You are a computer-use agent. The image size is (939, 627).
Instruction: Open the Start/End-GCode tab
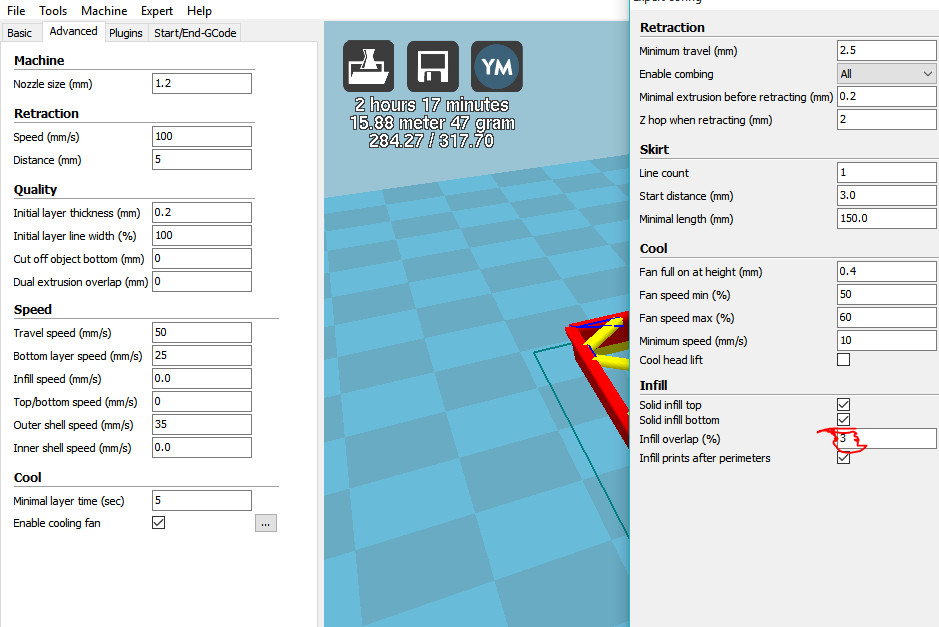[x=195, y=33]
